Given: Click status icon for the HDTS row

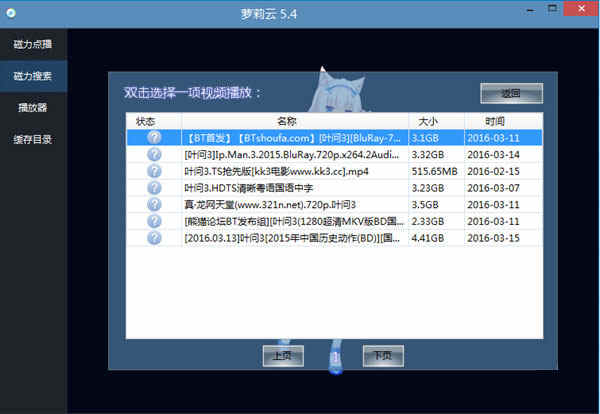Looking at the screenshot, I should pyautogui.click(x=153, y=188).
